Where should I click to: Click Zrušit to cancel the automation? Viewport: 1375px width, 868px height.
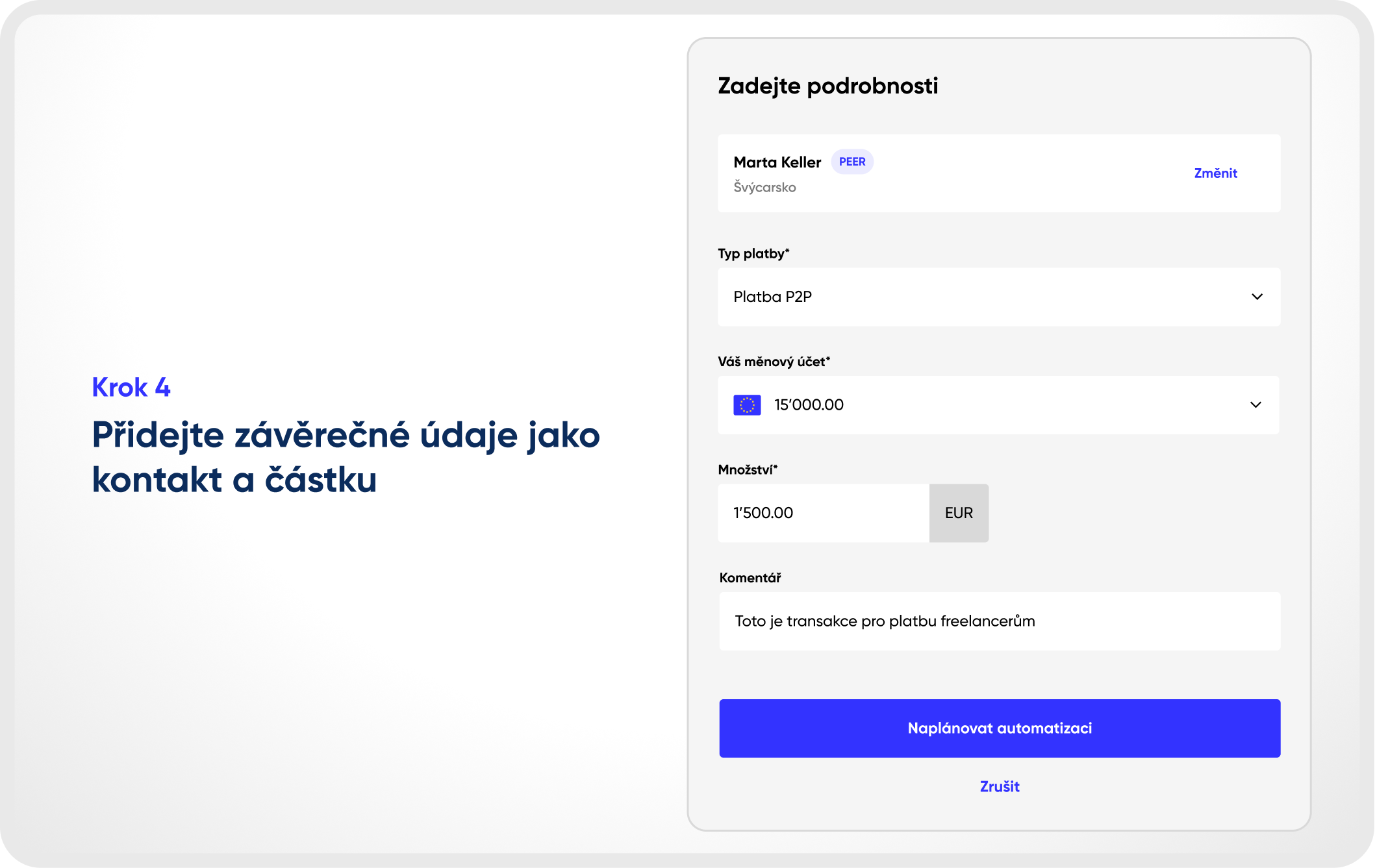[999, 786]
